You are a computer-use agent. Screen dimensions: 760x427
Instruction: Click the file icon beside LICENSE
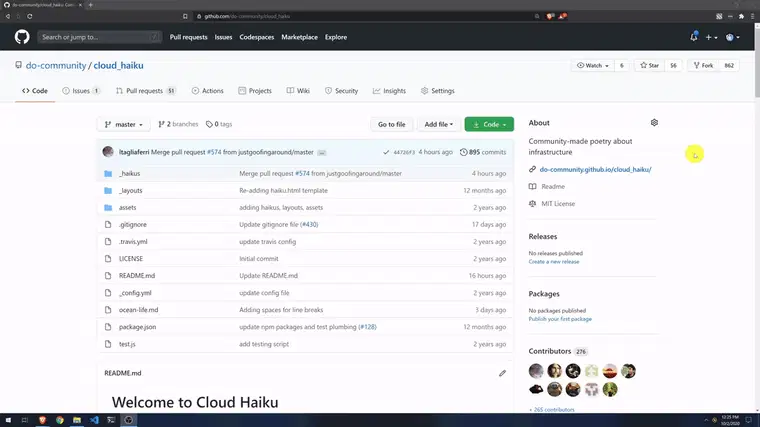[108, 259]
